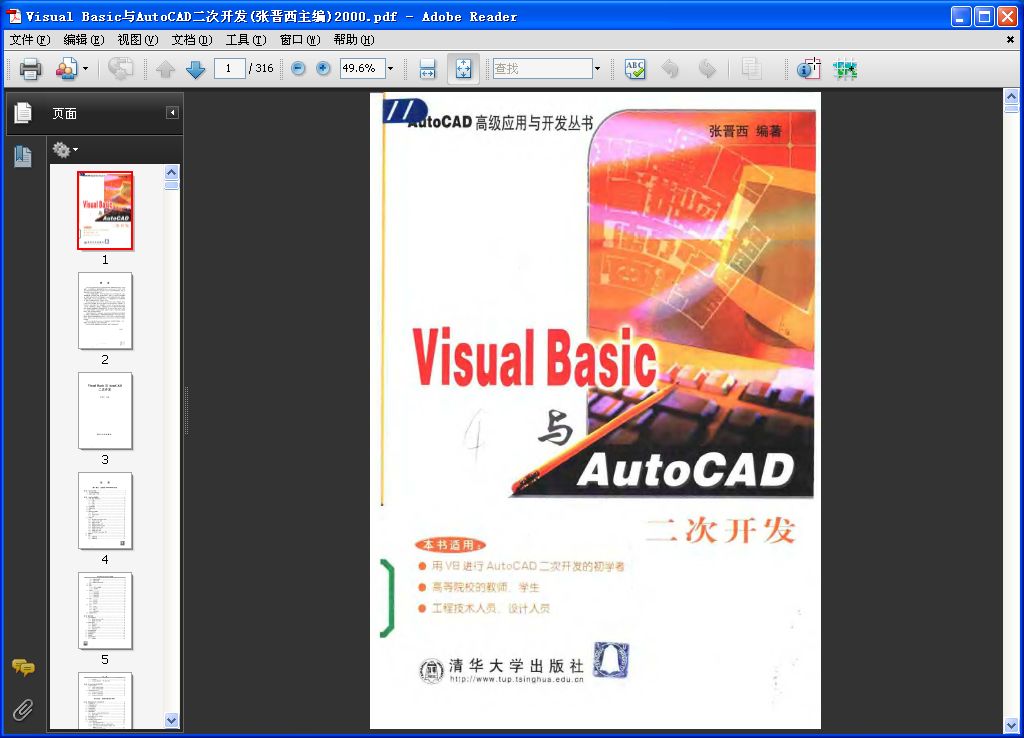Screen dimensions: 1024x738
Task: Close document with menu bar X
Action: coord(1010,40)
